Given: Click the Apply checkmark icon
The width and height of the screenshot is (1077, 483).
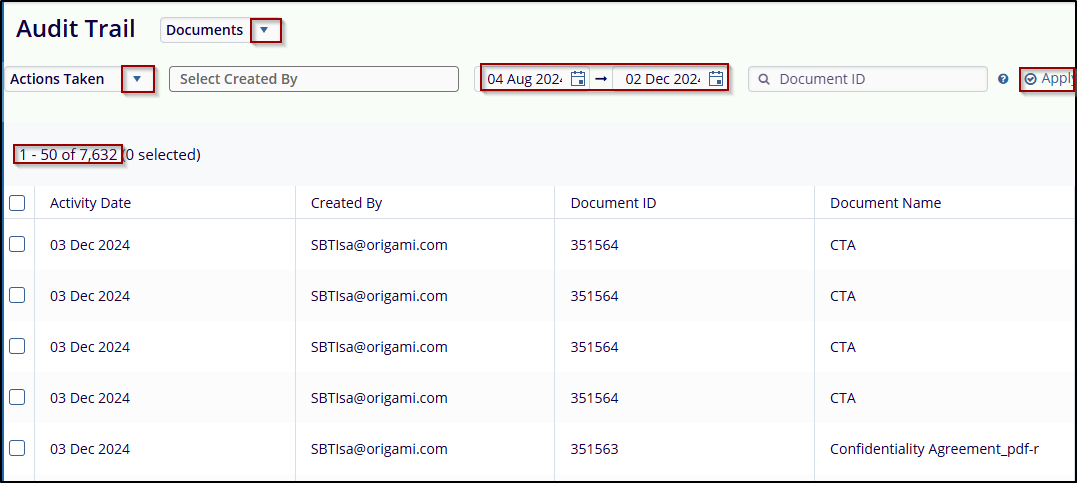Looking at the screenshot, I should (1031, 79).
